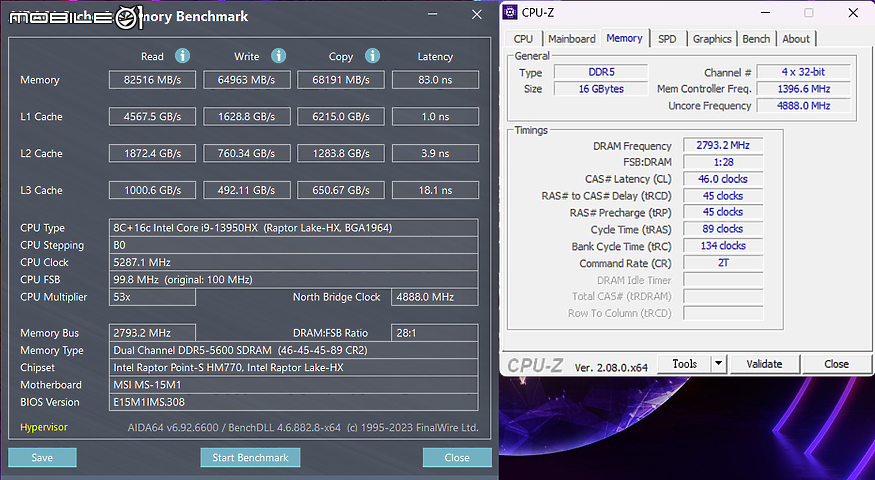Click the CPU Multiplier field 53x
875x480 pixels.
[x=152, y=297]
